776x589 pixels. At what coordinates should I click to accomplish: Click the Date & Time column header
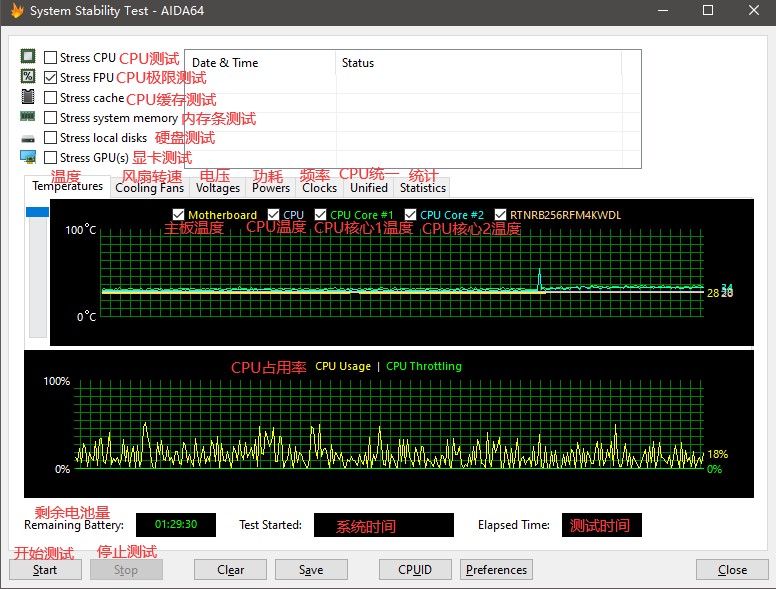click(260, 63)
